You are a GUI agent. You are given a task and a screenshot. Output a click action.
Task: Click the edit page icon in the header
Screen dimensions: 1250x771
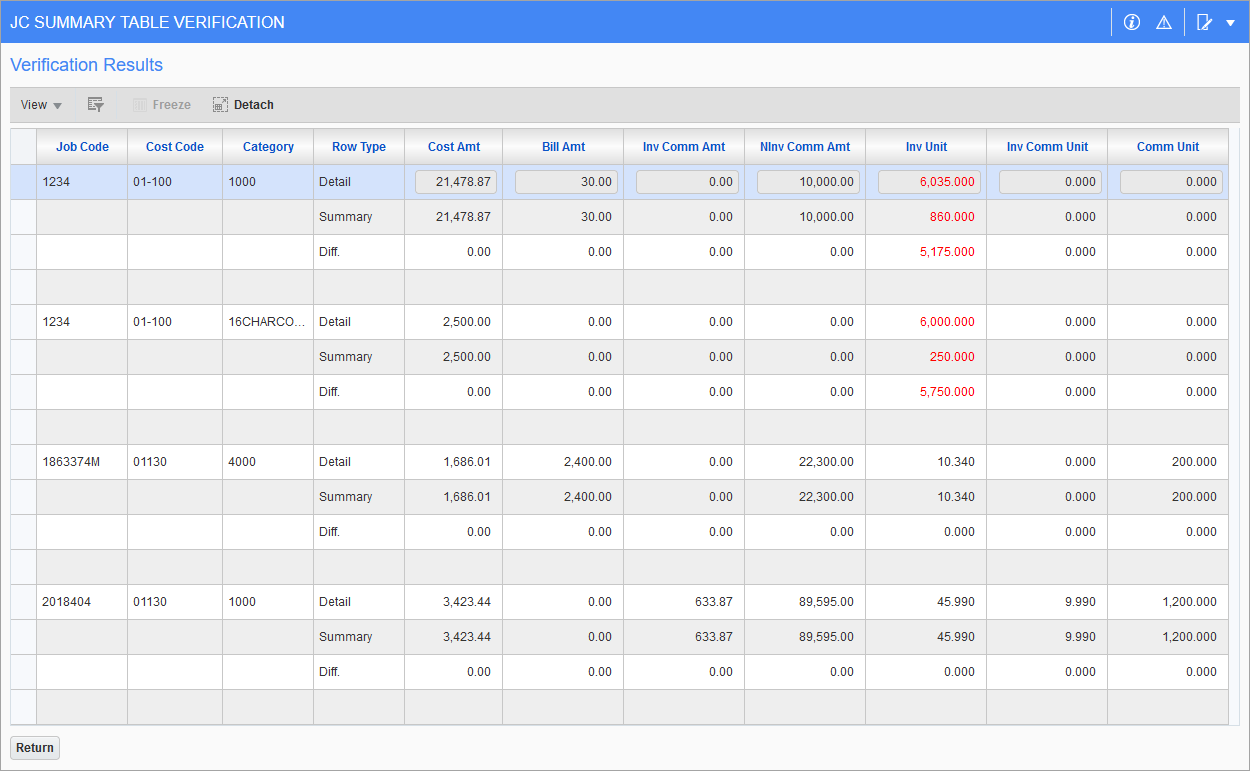point(1204,22)
